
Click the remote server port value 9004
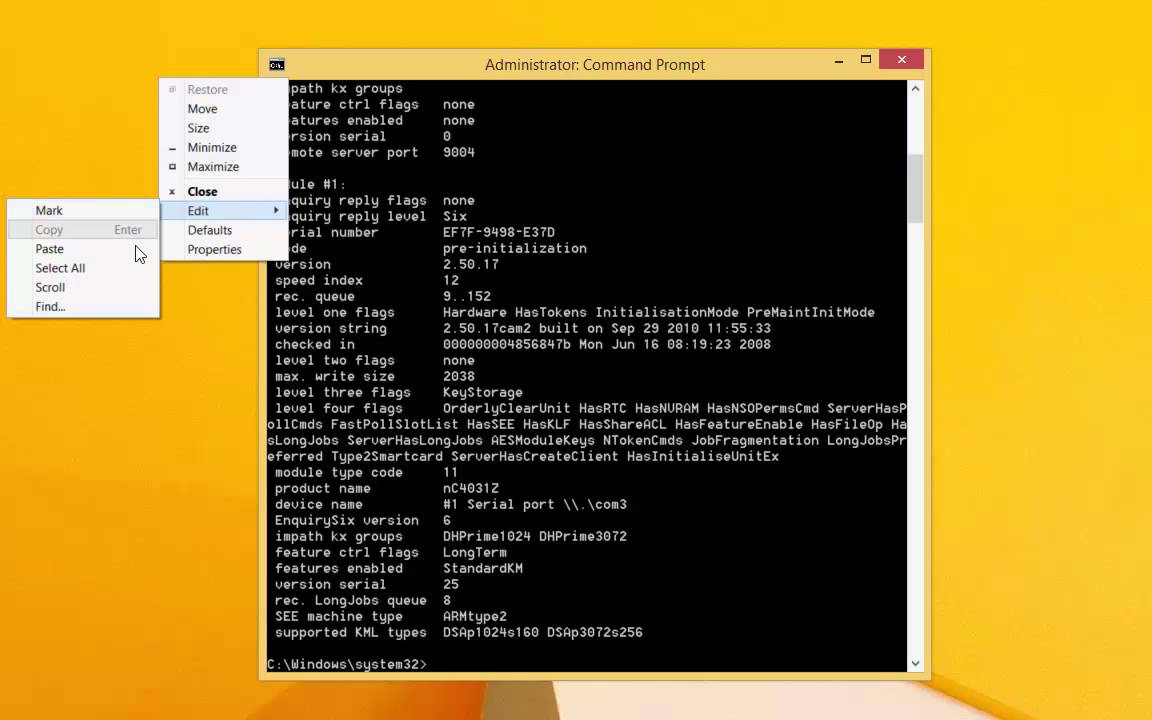459,152
